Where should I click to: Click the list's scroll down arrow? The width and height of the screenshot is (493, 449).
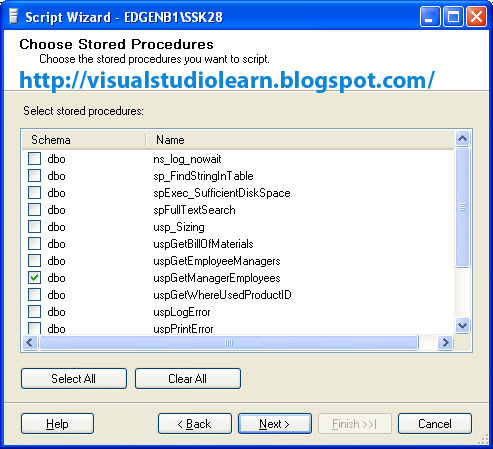(x=462, y=325)
